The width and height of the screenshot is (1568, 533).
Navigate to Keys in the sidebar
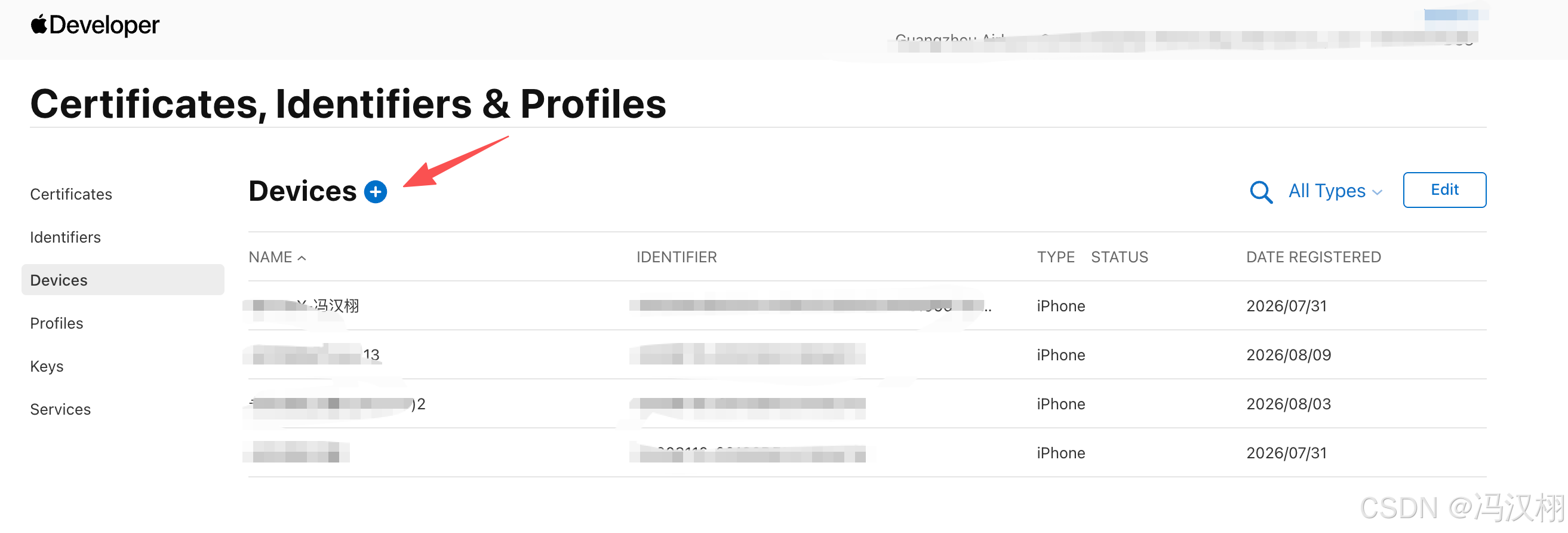[x=47, y=366]
